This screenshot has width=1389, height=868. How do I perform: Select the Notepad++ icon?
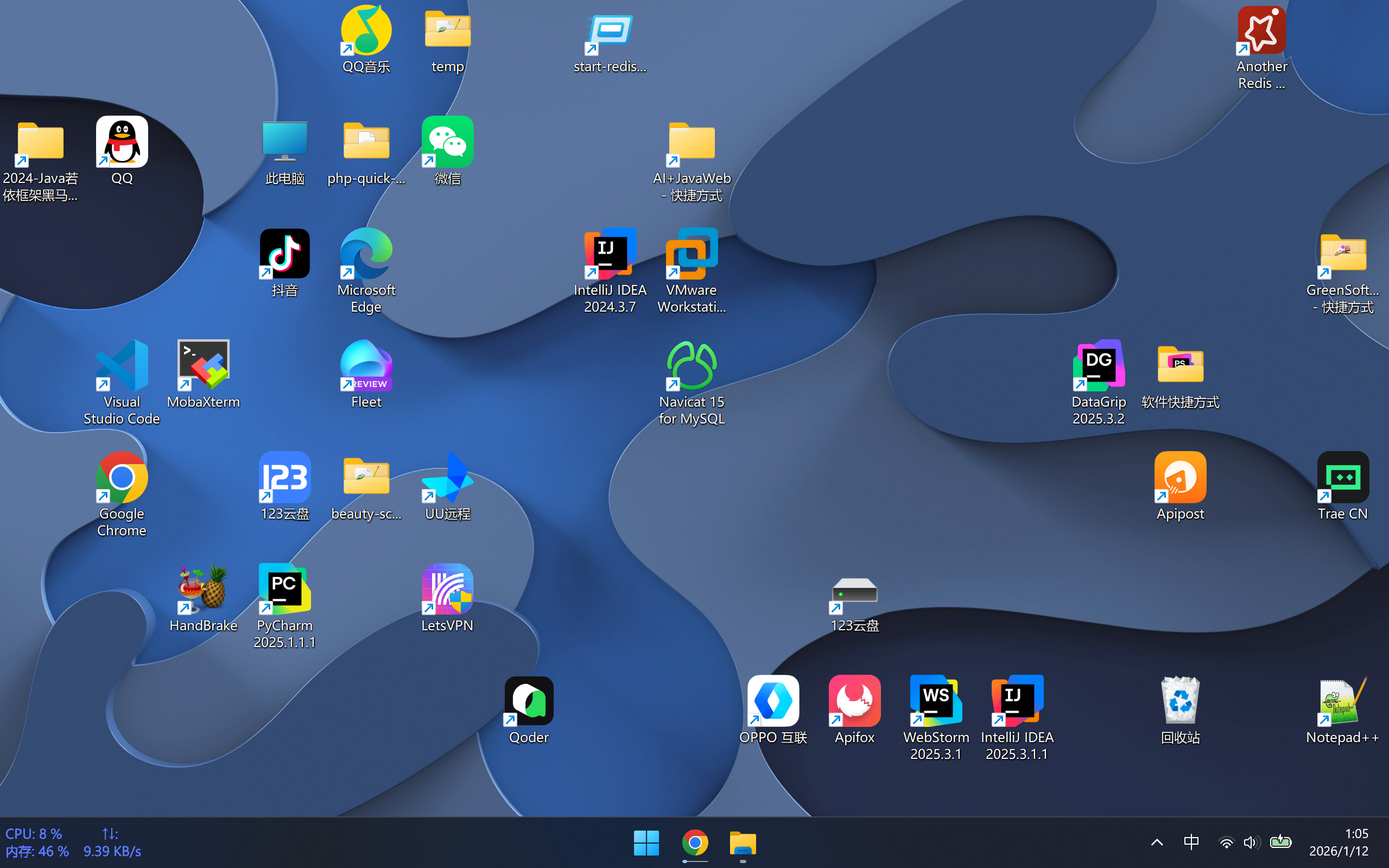click(1343, 700)
